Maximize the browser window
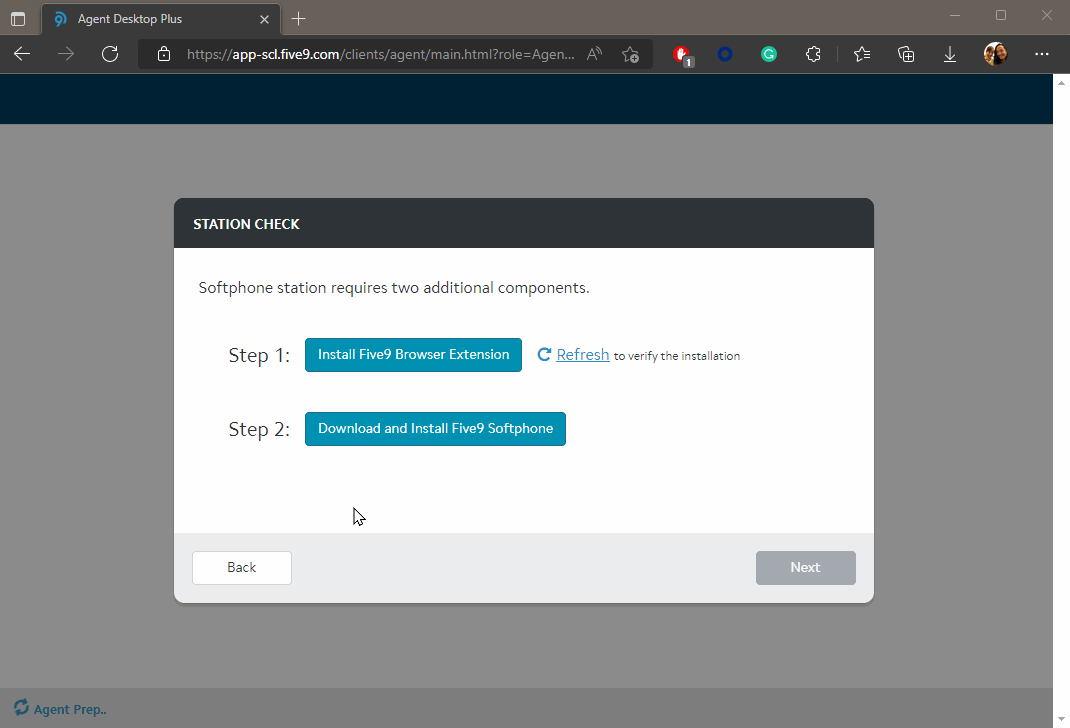 point(1000,15)
